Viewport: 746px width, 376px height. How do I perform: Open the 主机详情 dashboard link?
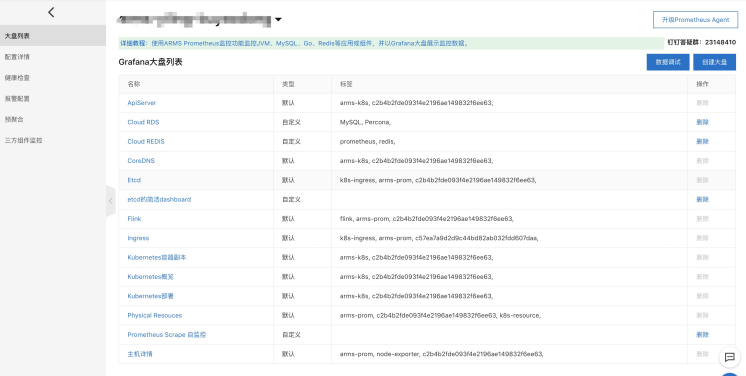pos(140,354)
